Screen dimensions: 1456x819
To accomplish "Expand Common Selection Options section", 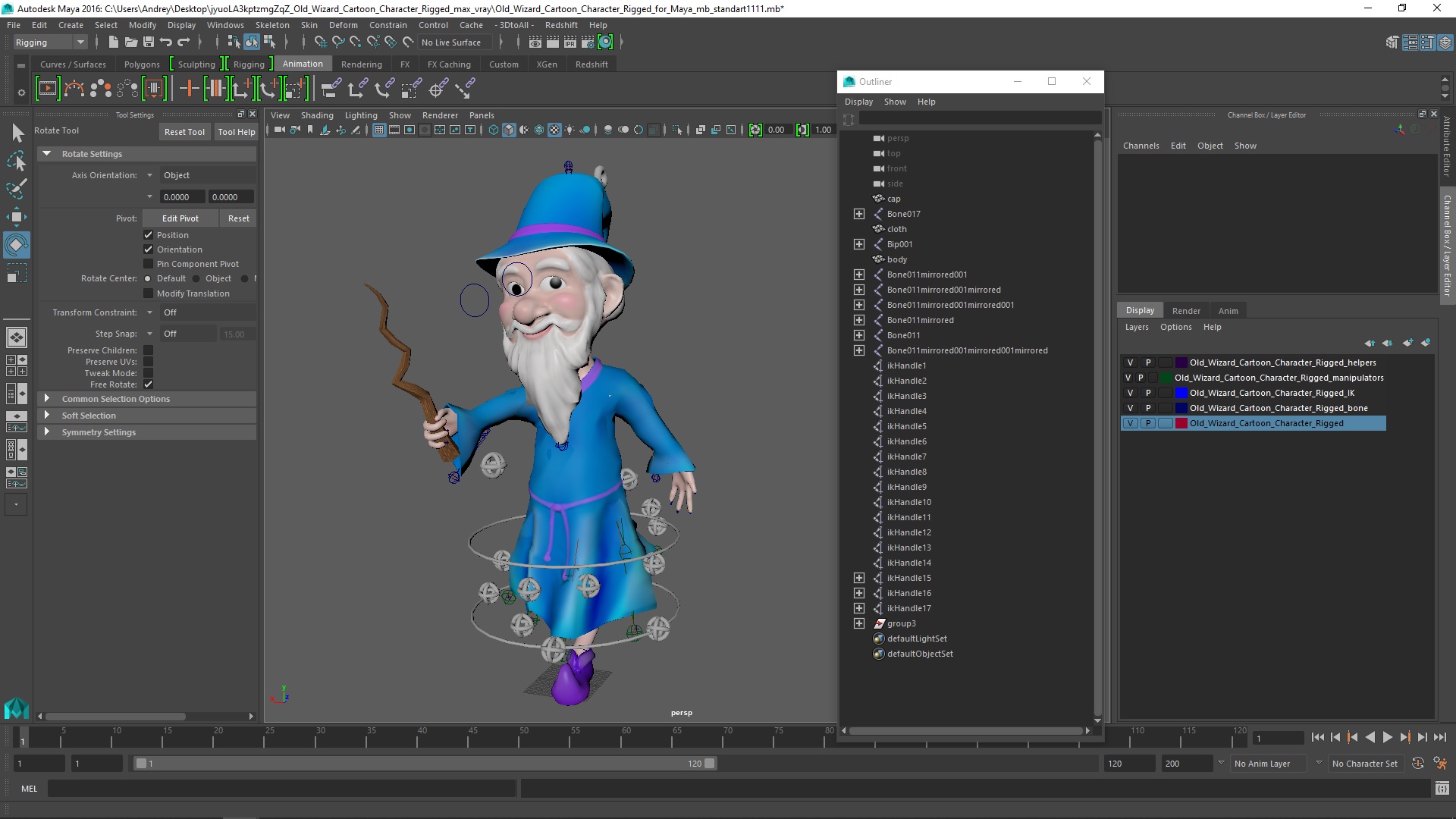I will click(47, 399).
